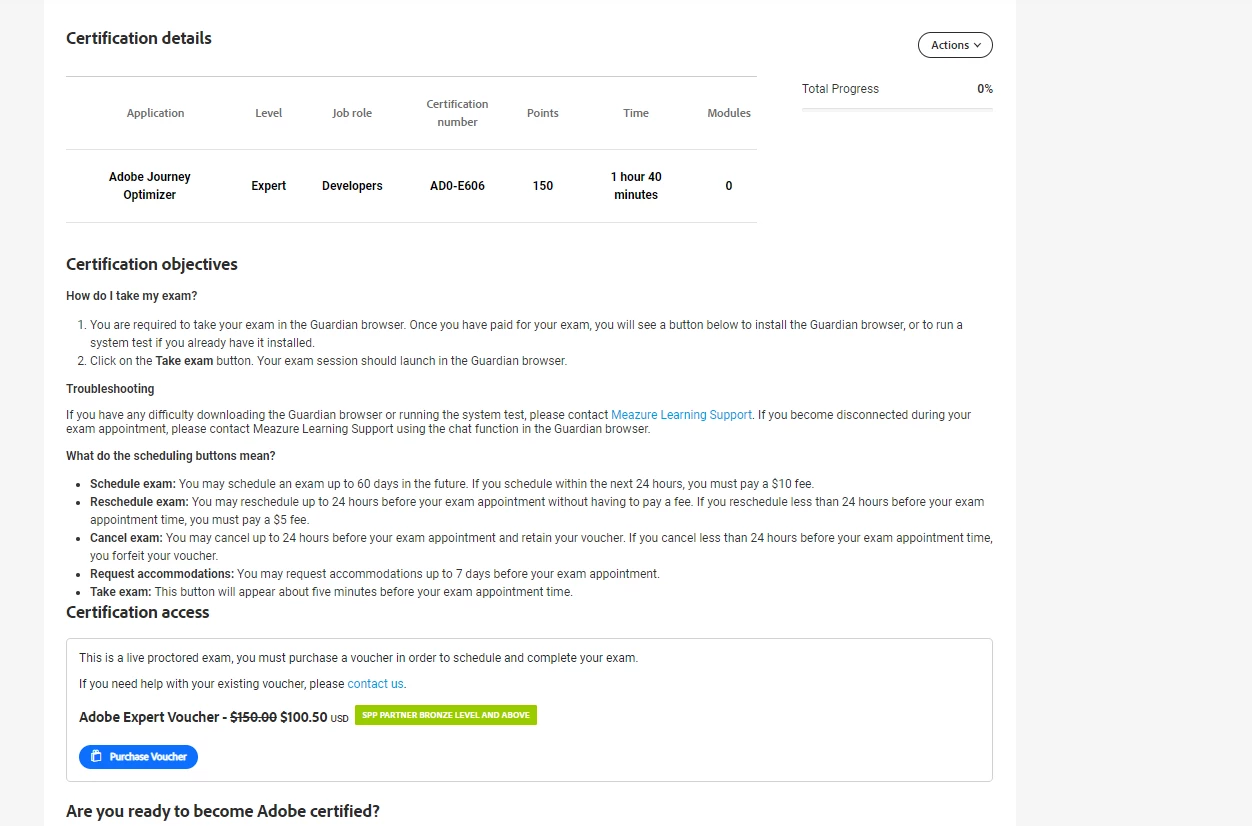Click 'Are you ready to become Adobe certified?'
Viewport: 1252px width, 826px height.
(x=223, y=811)
